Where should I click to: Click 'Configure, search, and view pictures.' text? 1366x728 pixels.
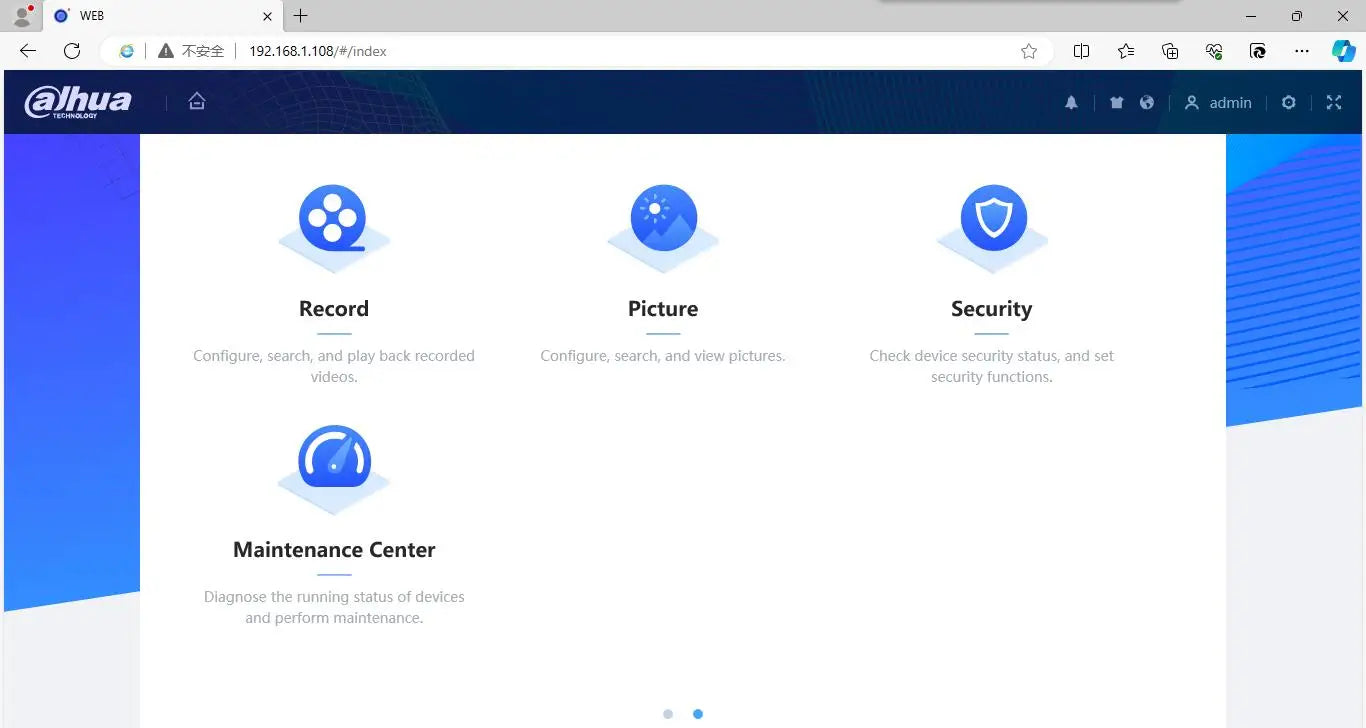pyautogui.click(x=663, y=356)
